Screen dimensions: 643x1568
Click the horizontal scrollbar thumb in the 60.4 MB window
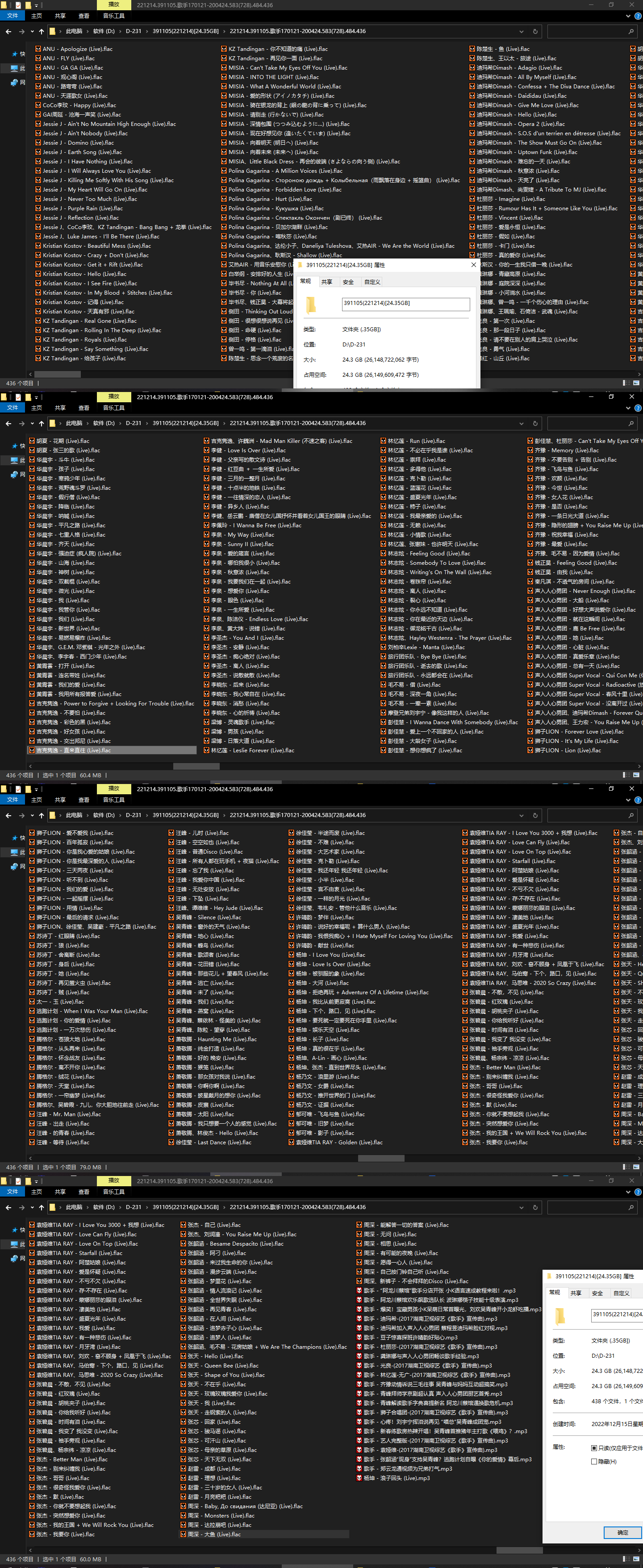pos(196,766)
